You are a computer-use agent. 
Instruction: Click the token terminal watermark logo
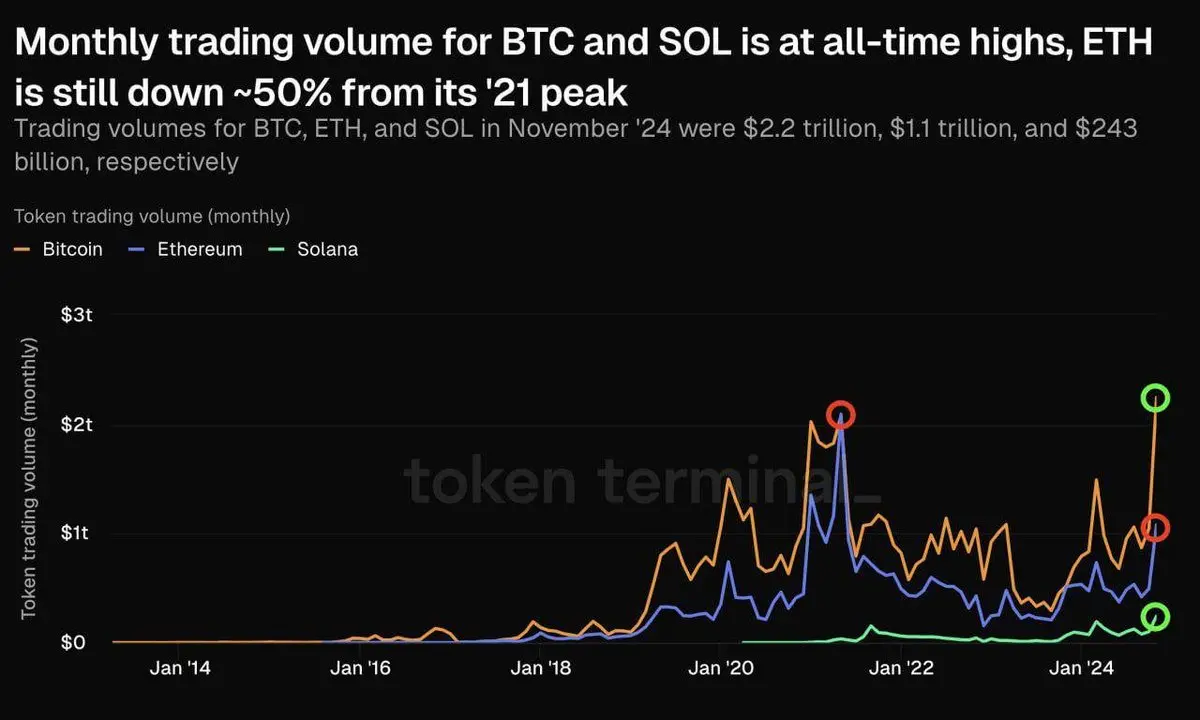645,482
